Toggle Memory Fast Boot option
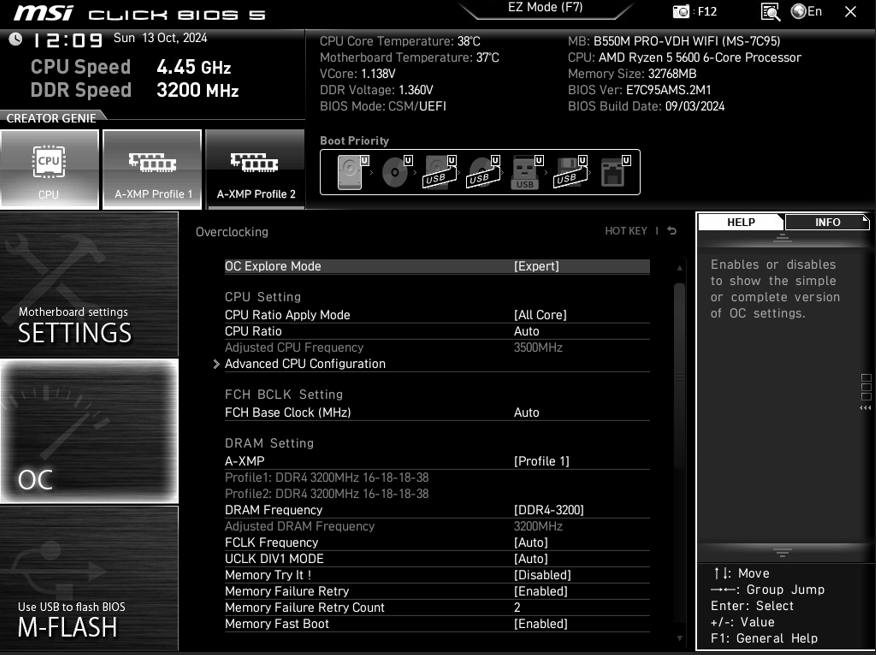Image resolution: width=876 pixels, height=655 pixels. click(437, 624)
